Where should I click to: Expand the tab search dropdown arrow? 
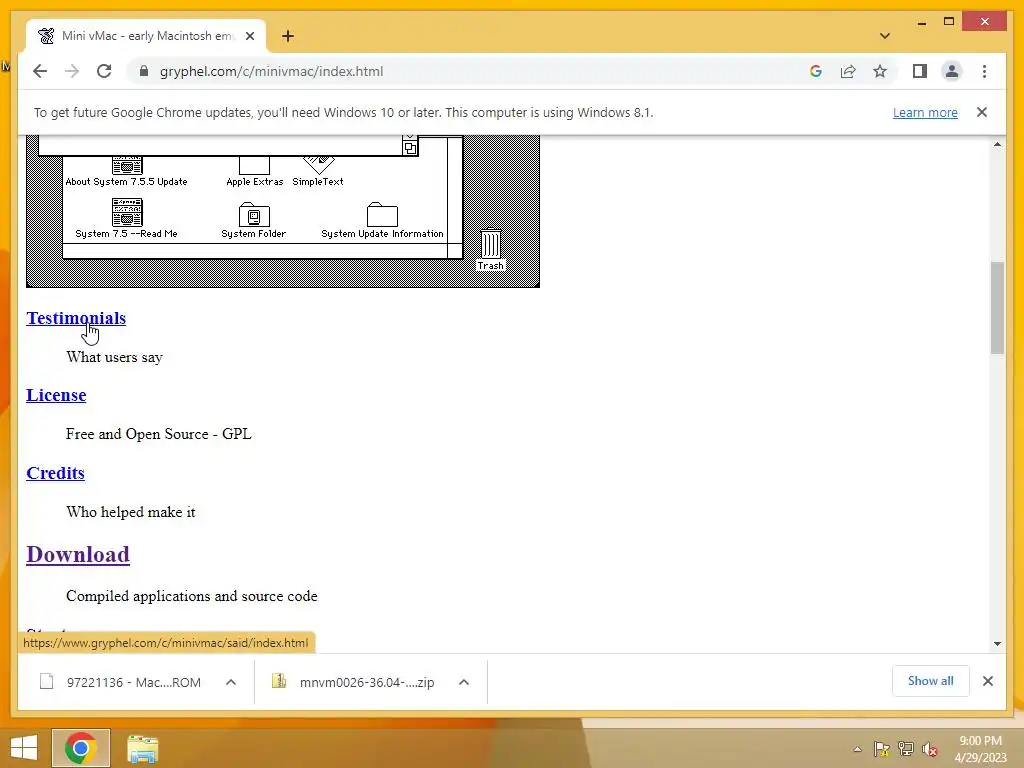coord(885,36)
